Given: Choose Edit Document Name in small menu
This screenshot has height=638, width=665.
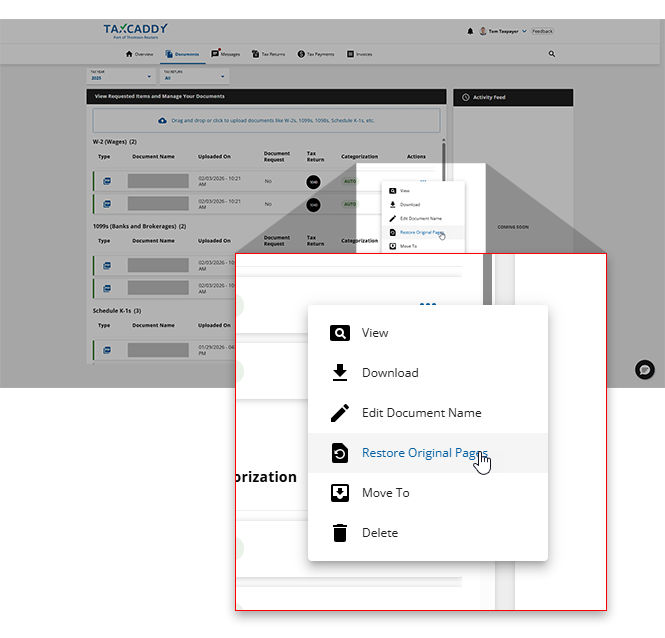Looking at the screenshot, I should (x=423, y=218).
